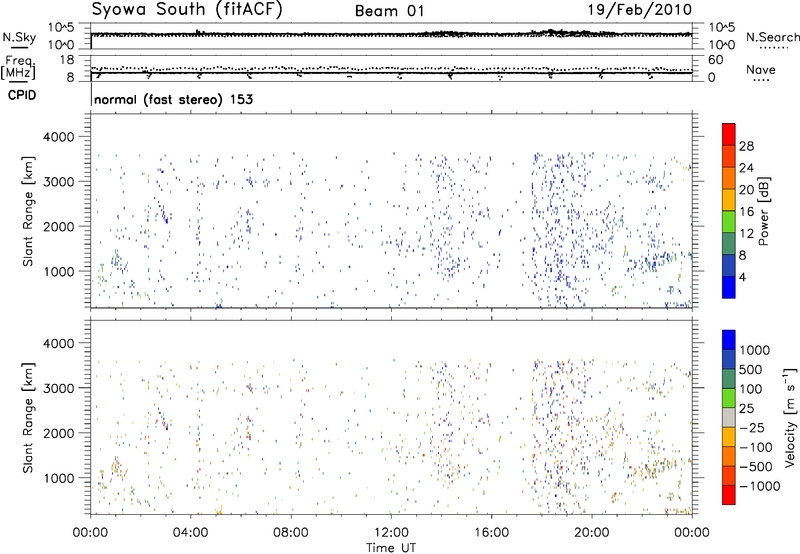Image resolution: width=800 pixels, height=554 pixels.
Task: Click the light green 25–100 Velocity colorbar segment
Action: [x=729, y=398]
